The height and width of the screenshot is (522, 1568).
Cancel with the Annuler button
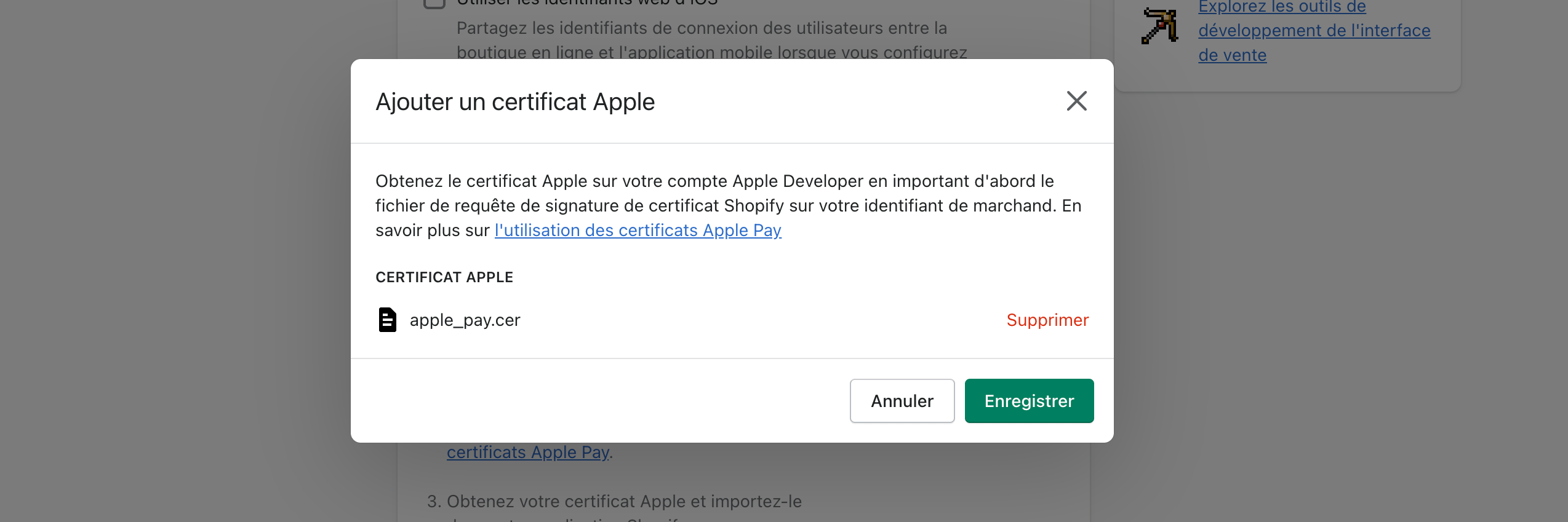(x=902, y=401)
